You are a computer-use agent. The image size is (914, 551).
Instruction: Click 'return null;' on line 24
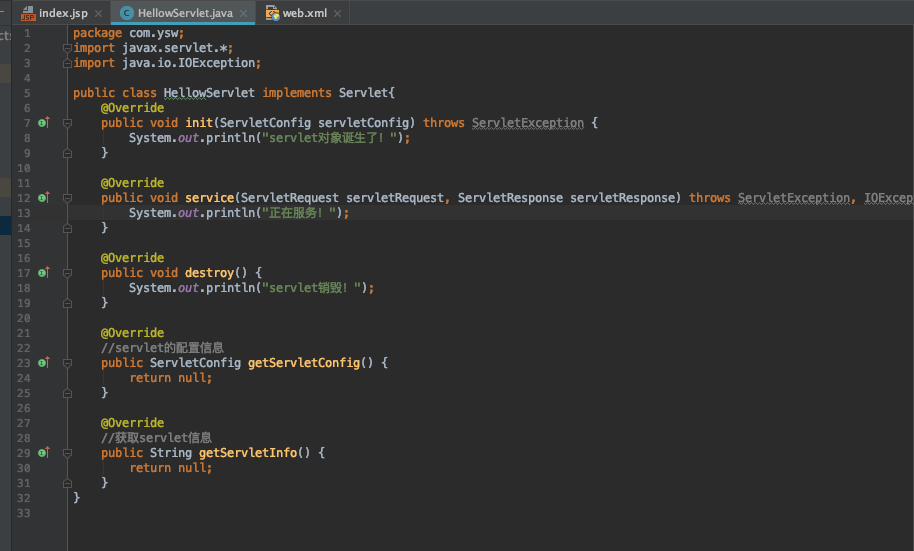pos(171,378)
